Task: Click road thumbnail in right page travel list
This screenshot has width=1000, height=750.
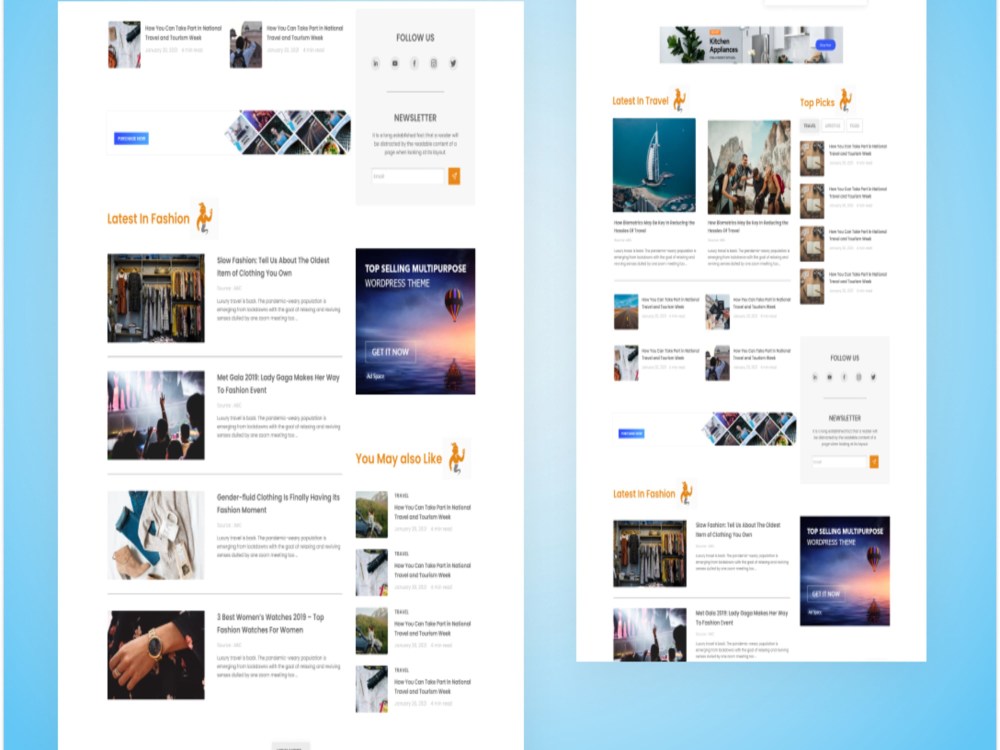Action: (626, 311)
